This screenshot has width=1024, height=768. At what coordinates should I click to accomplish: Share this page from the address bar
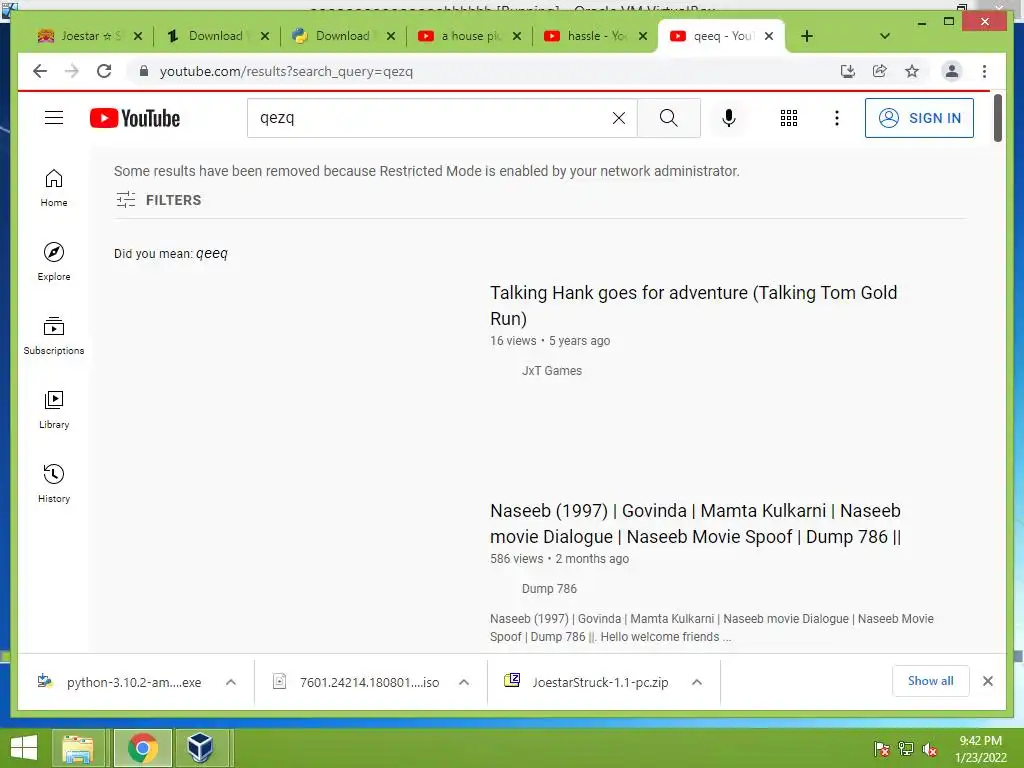pyautogui.click(x=880, y=71)
